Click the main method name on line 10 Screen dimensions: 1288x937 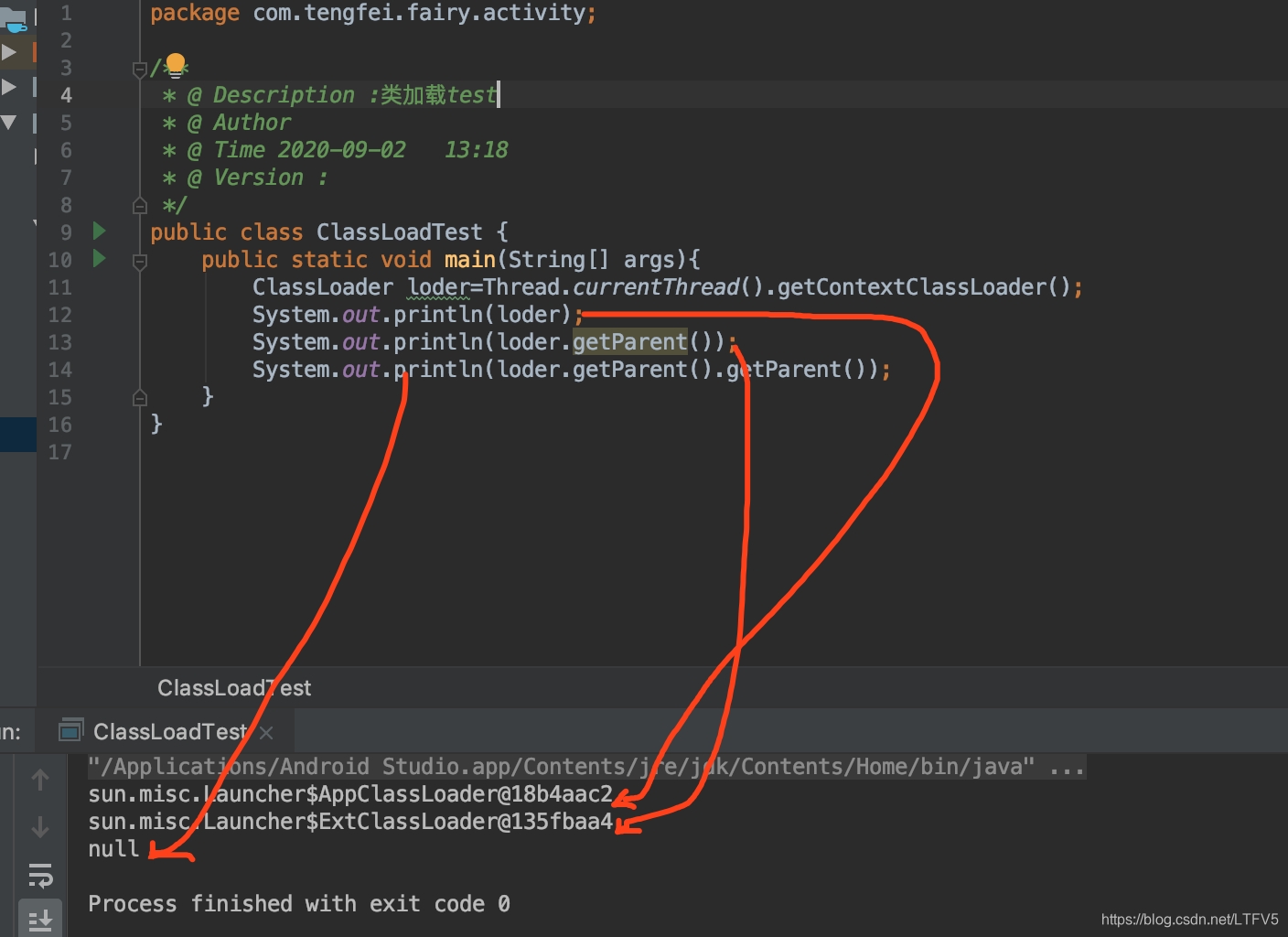469,260
